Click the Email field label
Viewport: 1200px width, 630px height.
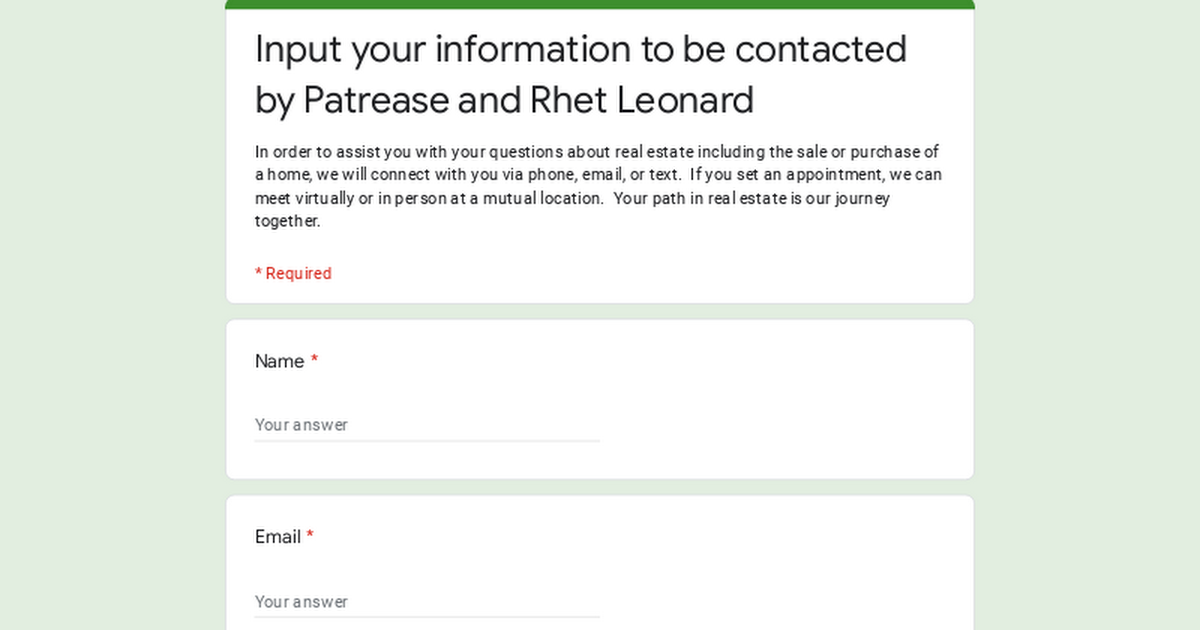click(x=277, y=537)
